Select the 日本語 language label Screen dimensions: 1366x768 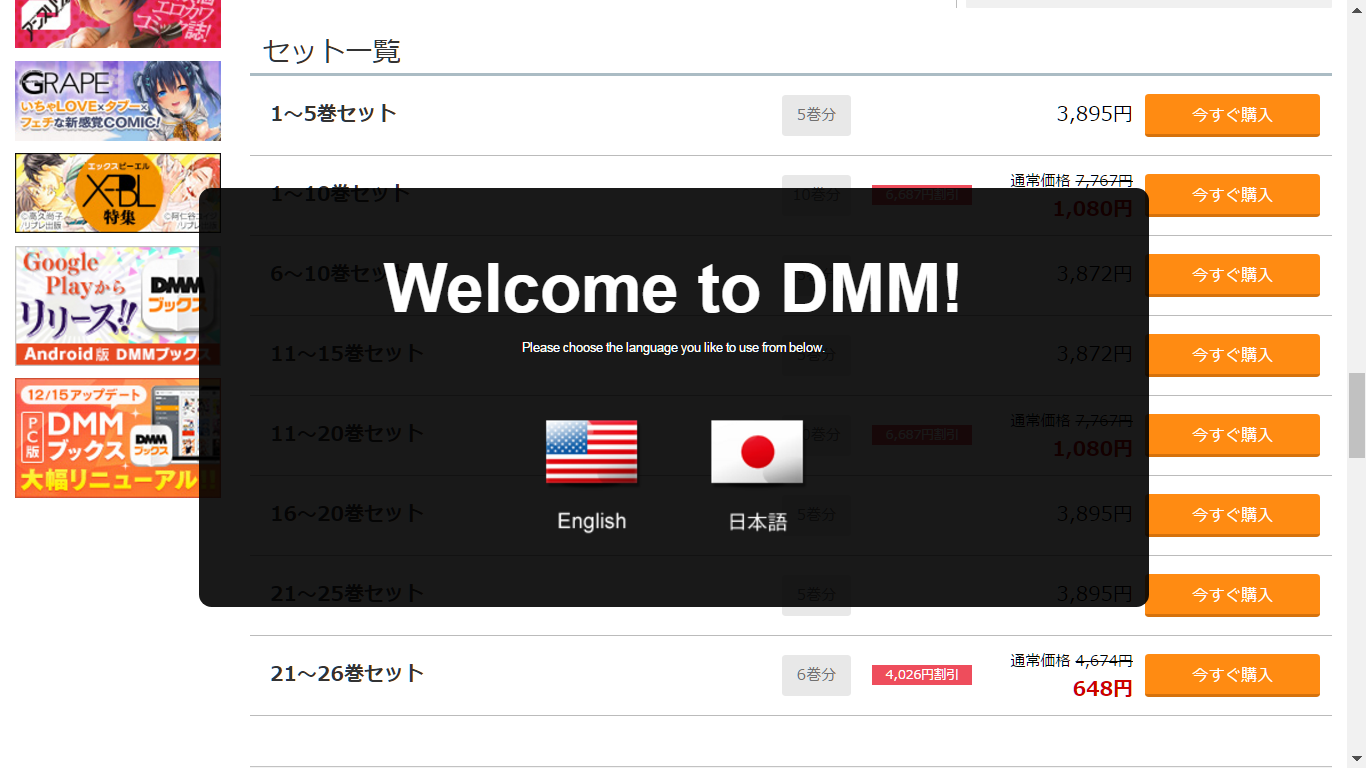pyautogui.click(x=757, y=521)
